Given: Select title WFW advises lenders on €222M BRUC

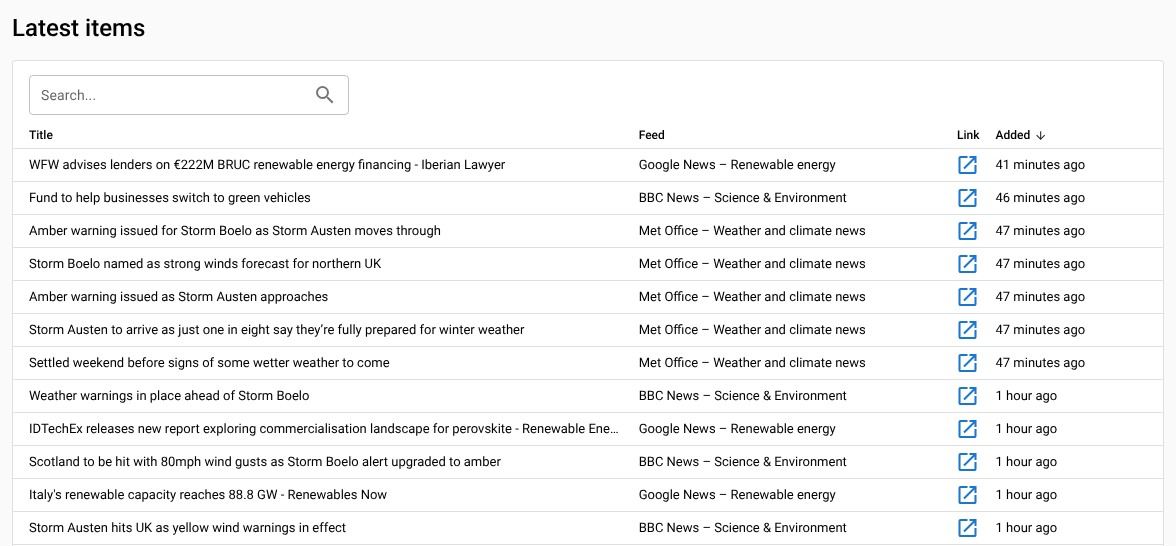Looking at the screenshot, I should pos(267,165).
